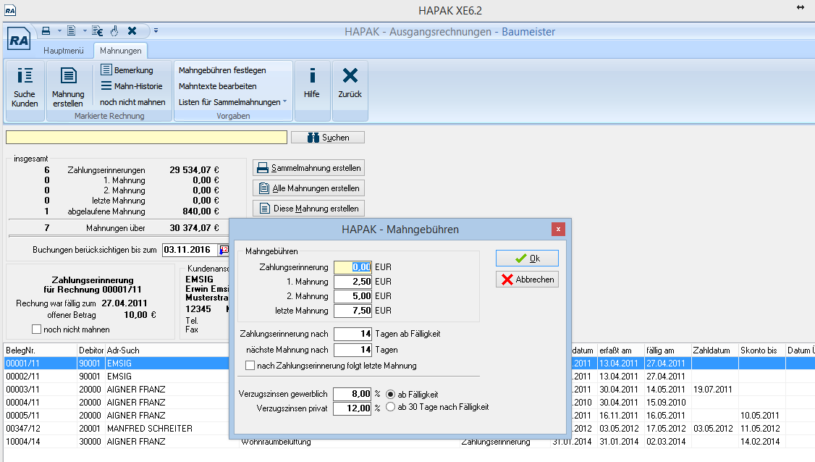
Task: Switch to the Hauptmenü tab
Action: 63,50
